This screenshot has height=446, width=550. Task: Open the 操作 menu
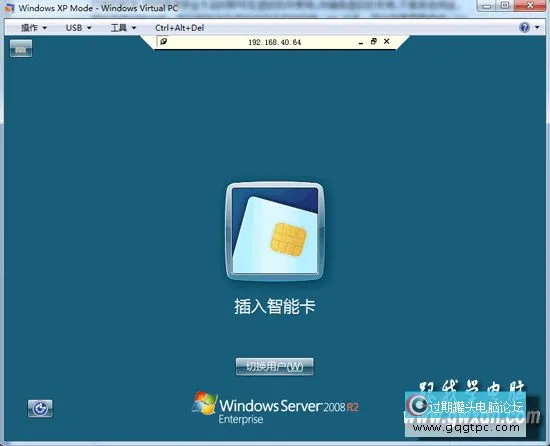pos(34,28)
